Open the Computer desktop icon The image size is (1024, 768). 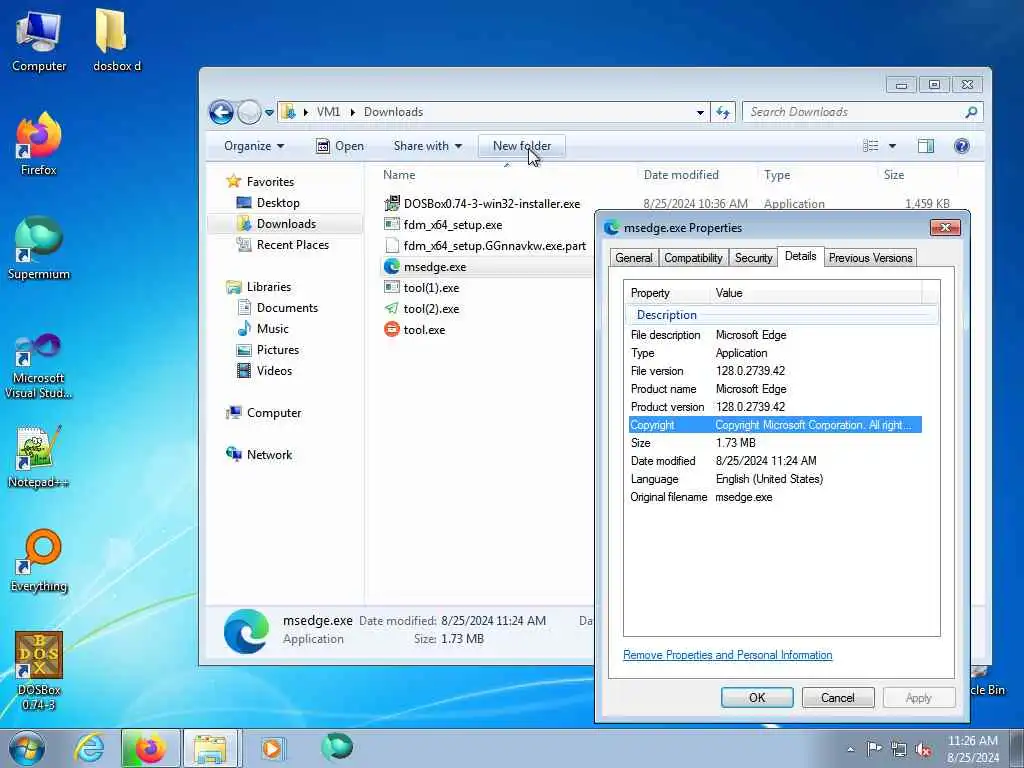click(x=39, y=40)
